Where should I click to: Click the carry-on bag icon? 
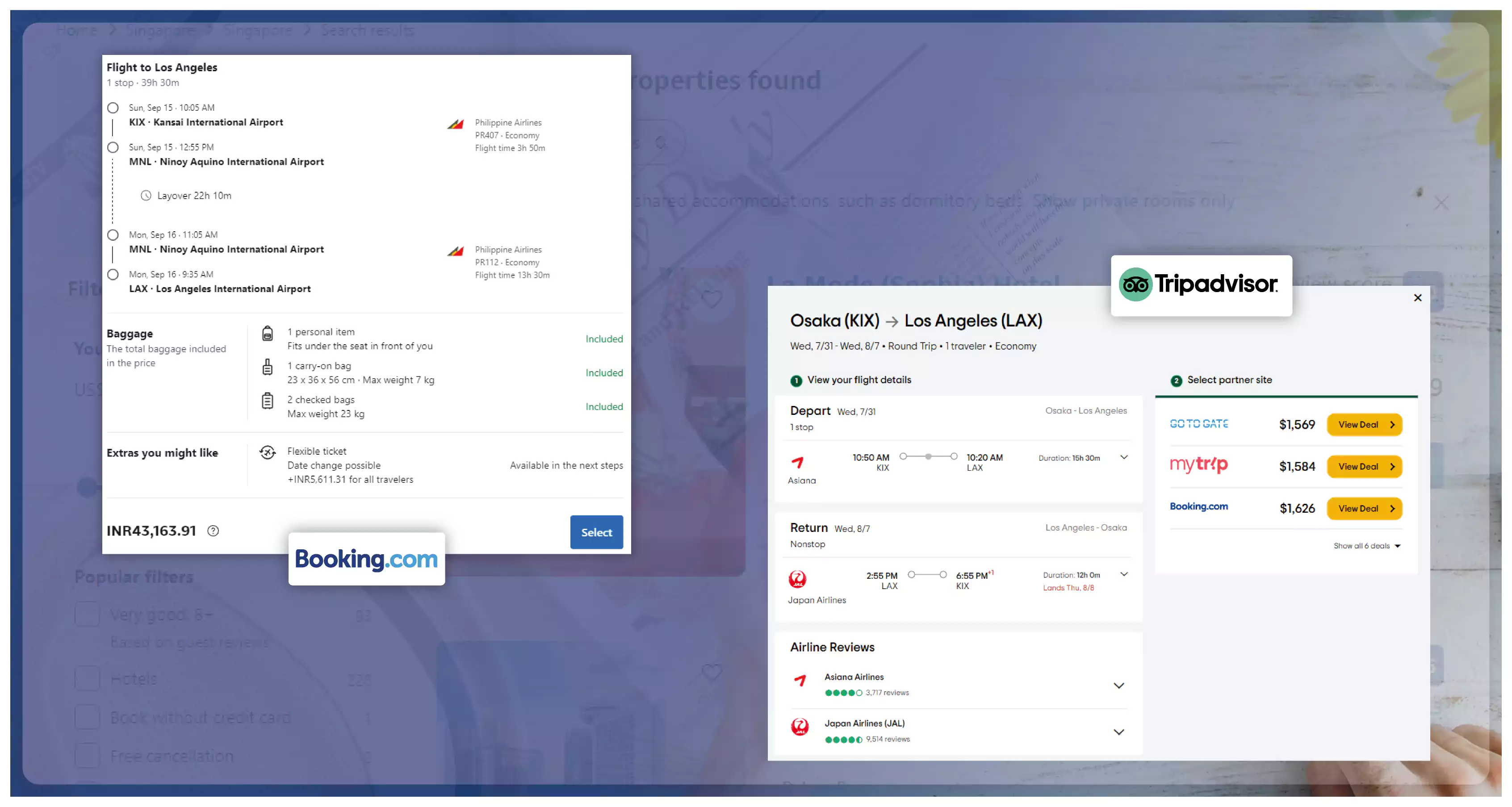(267, 367)
